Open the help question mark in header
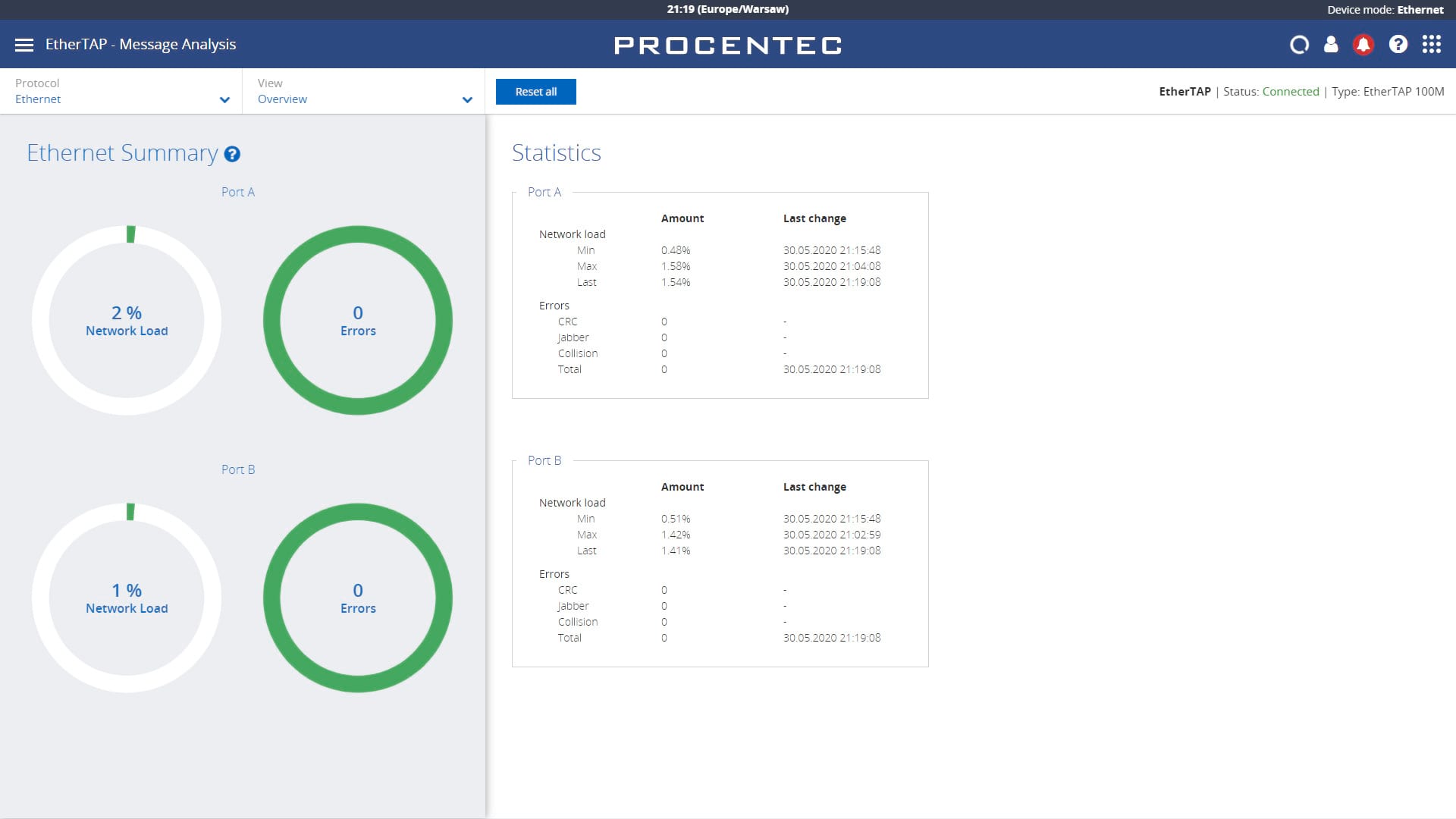The image size is (1456, 819). (x=1398, y=45)
